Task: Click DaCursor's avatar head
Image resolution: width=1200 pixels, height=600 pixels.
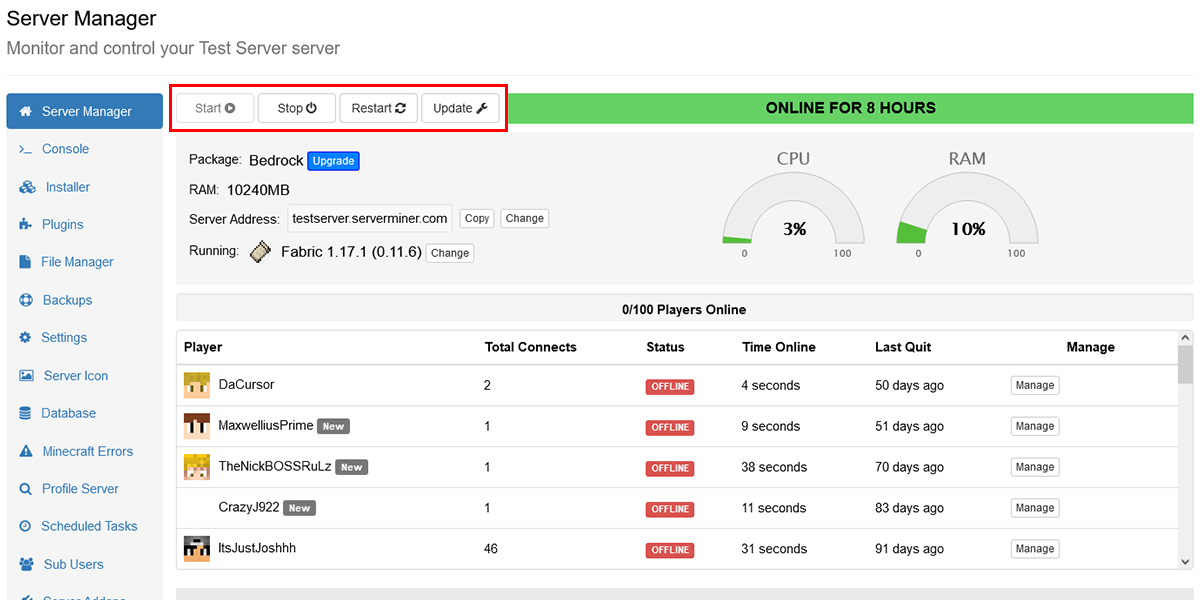Action: tap(197, 385)
